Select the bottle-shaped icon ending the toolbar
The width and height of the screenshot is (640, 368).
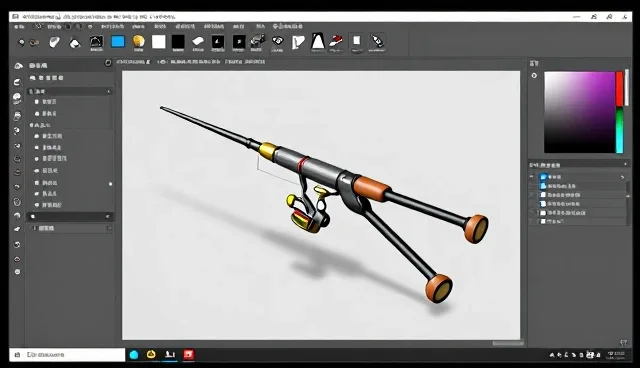tap(377, 42)
